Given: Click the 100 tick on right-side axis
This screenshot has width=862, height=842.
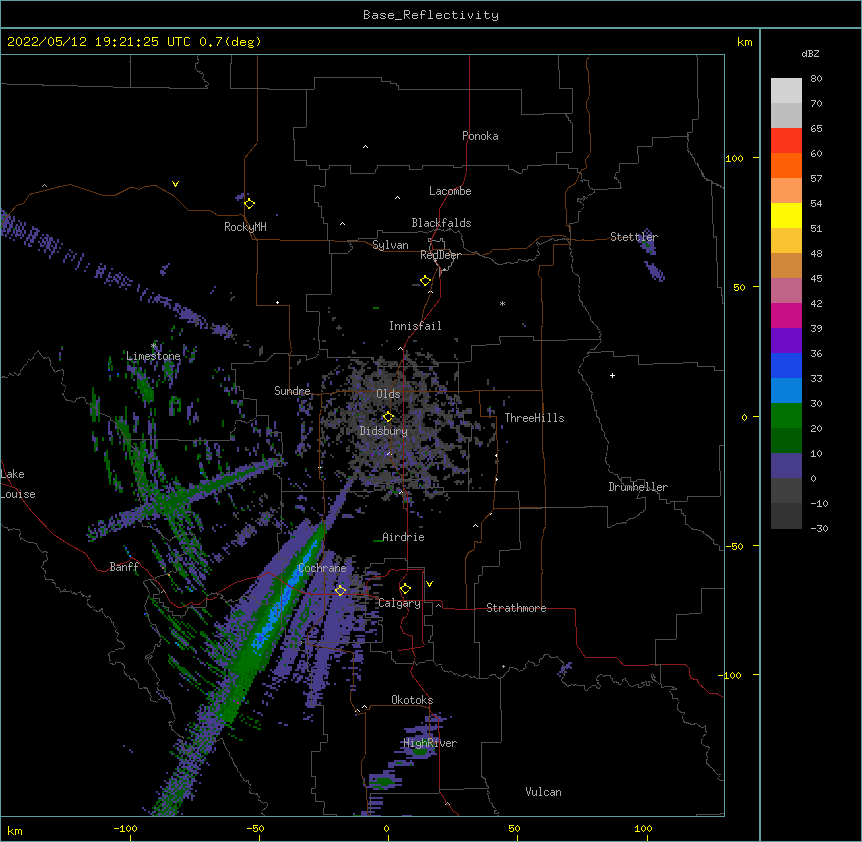Looking at the screenshot, I should tap(734, 158).
